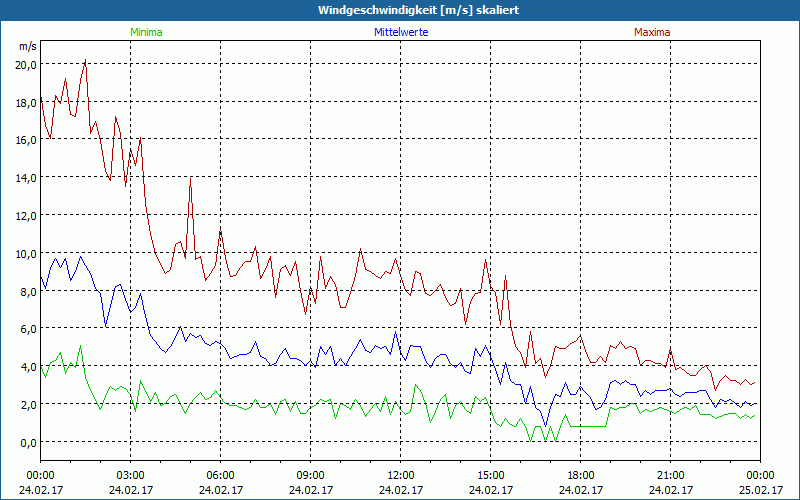Screen dimensions: 800x500
Task: Select the 21:00 time axis label
Action: (x=670, y=475)
